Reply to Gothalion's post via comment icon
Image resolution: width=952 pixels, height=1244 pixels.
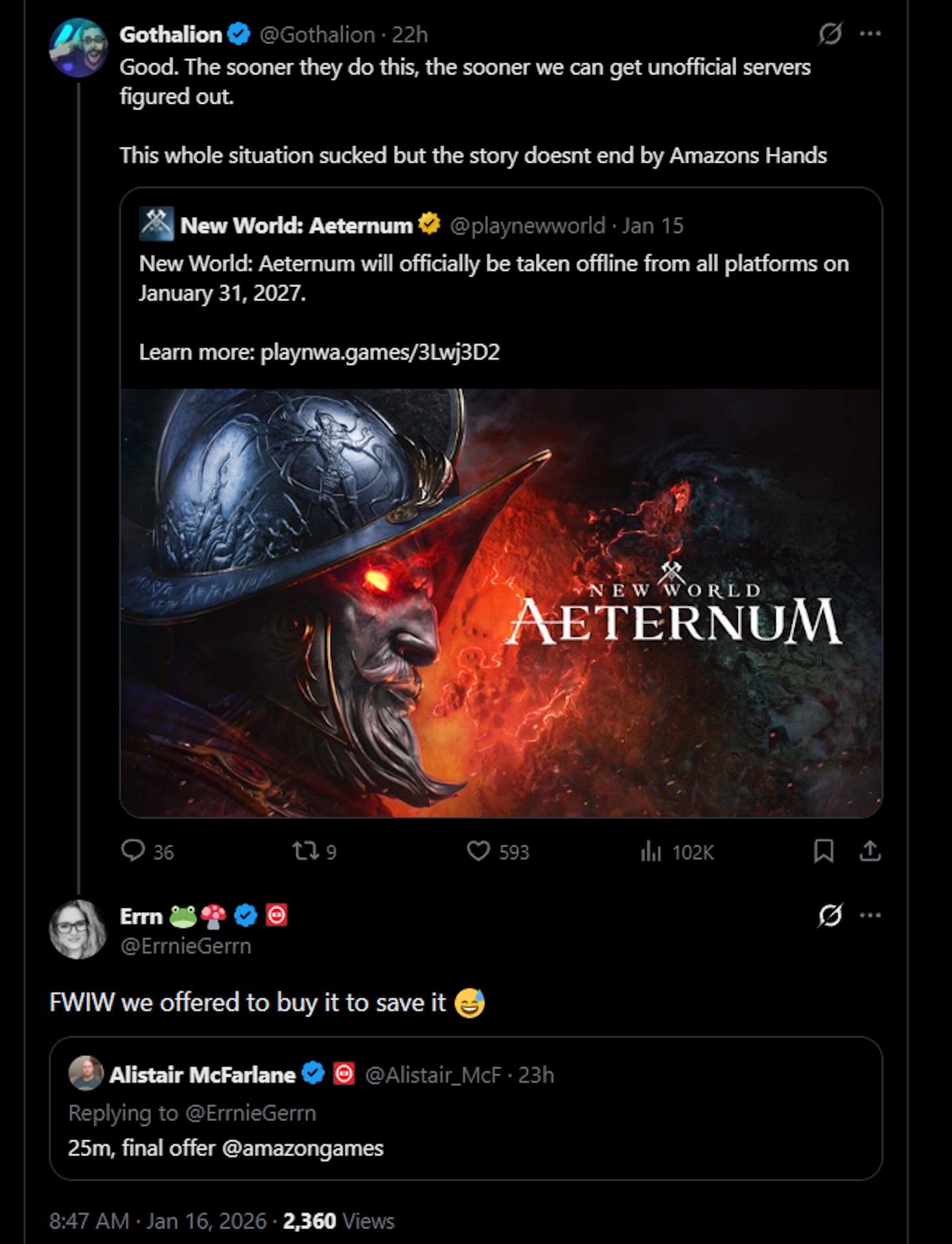point(134,851)
